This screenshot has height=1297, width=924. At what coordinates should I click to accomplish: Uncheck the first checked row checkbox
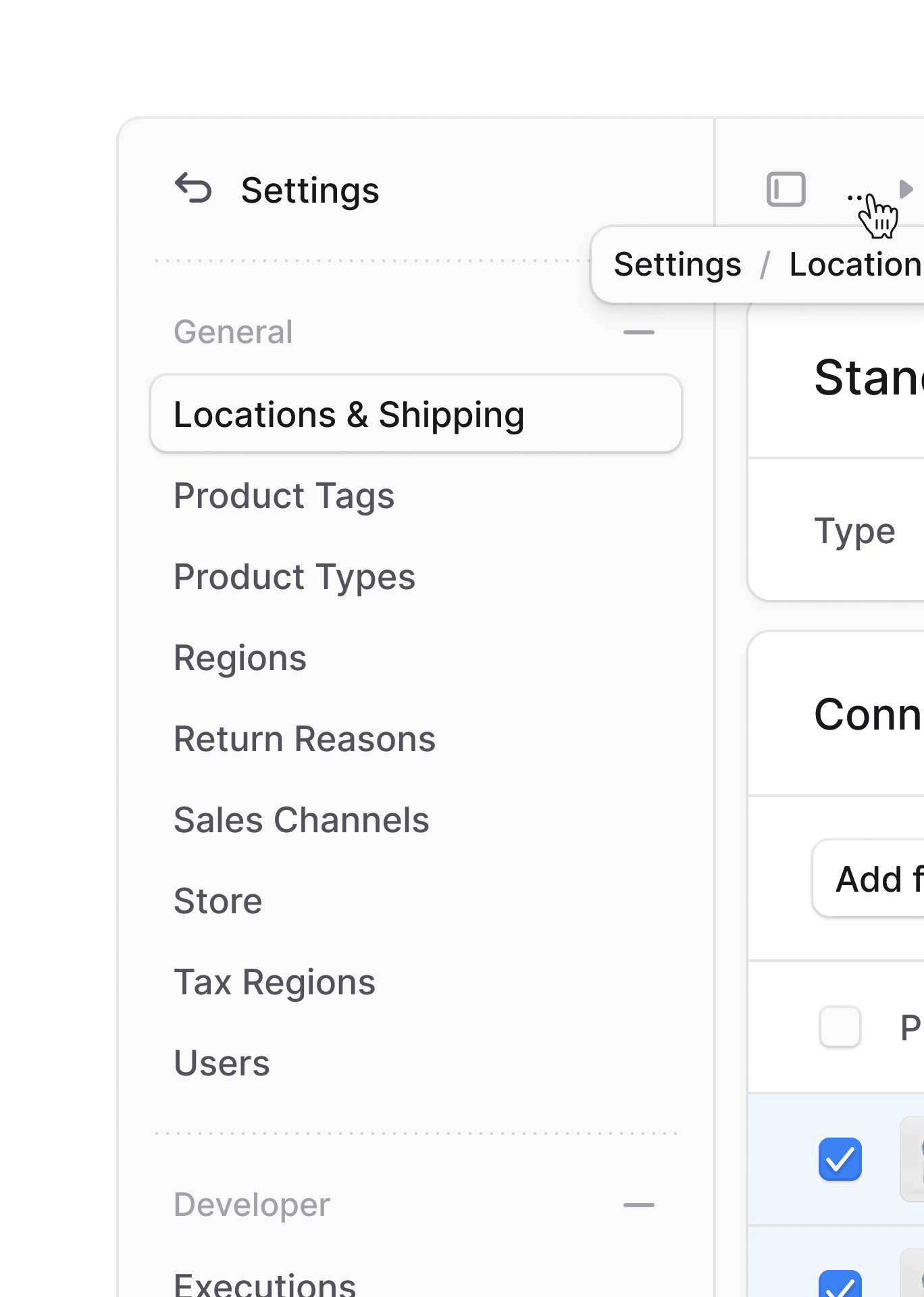(x=840, y=1159)
